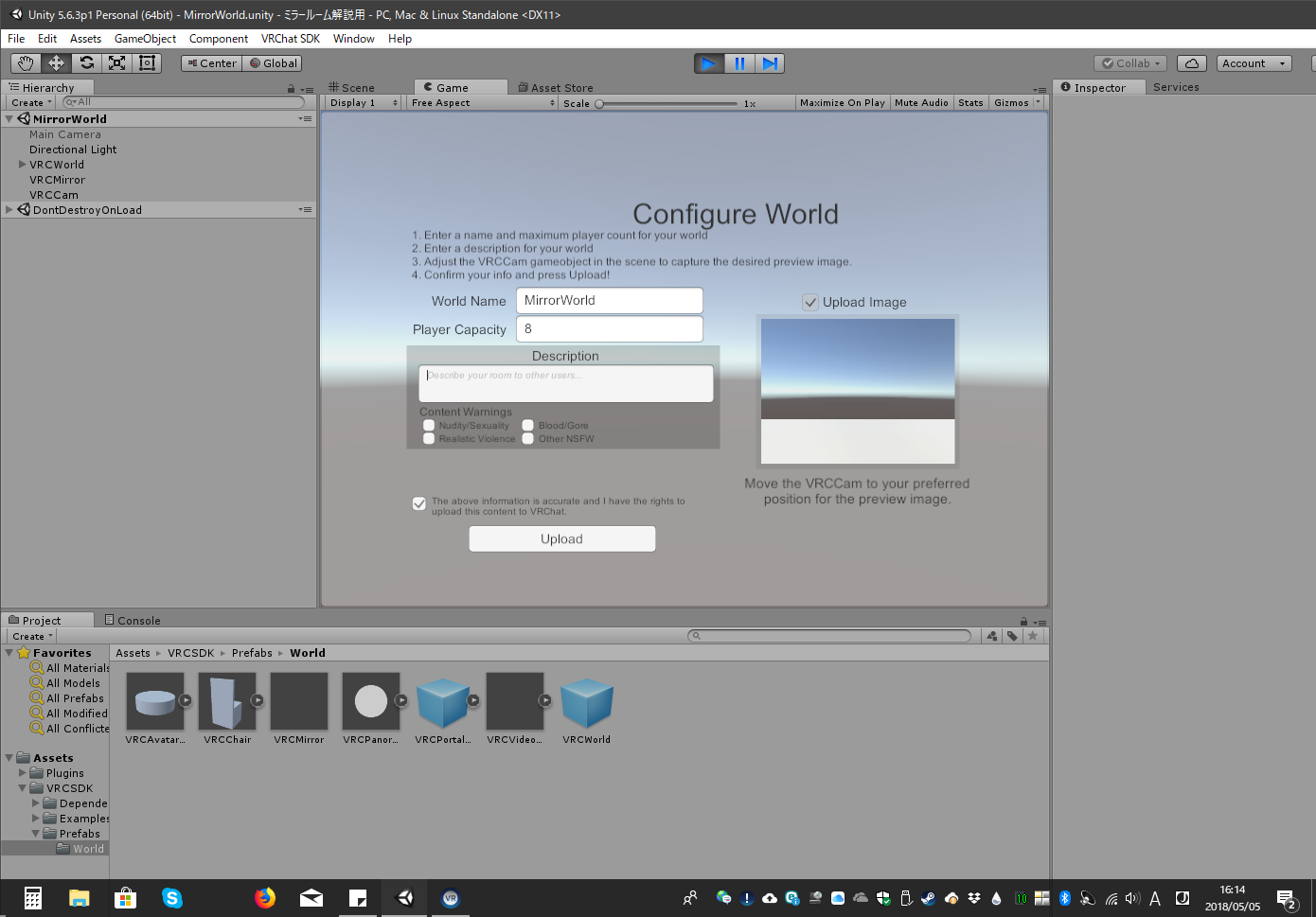Screen dimensions: 1316x917
Task: Collapse the MirrorWorld scene
Action: 9,119
